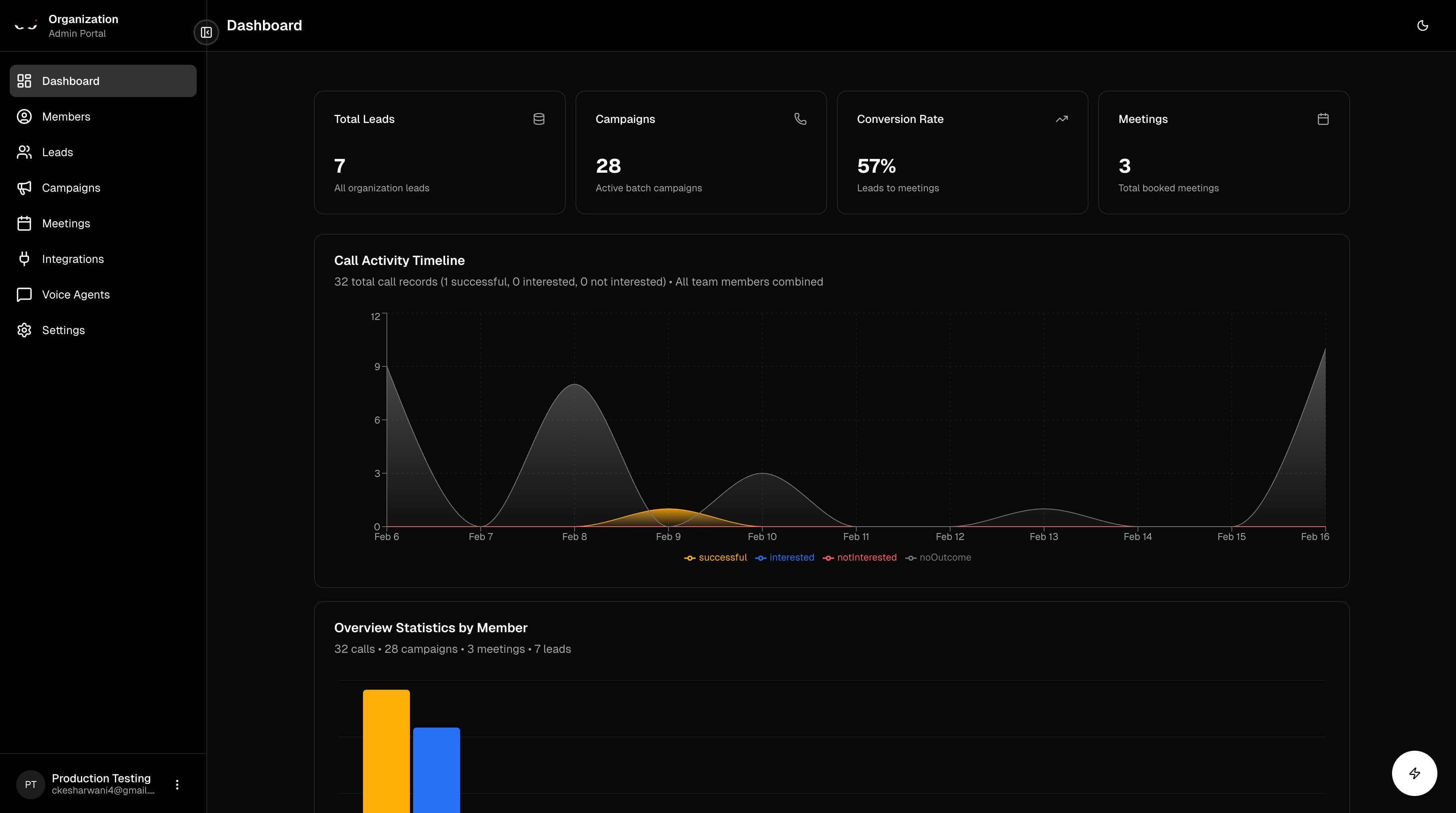Click the calendar icon on Meetings card
Screen dimensions: 1456x813
pos(1322,119)
